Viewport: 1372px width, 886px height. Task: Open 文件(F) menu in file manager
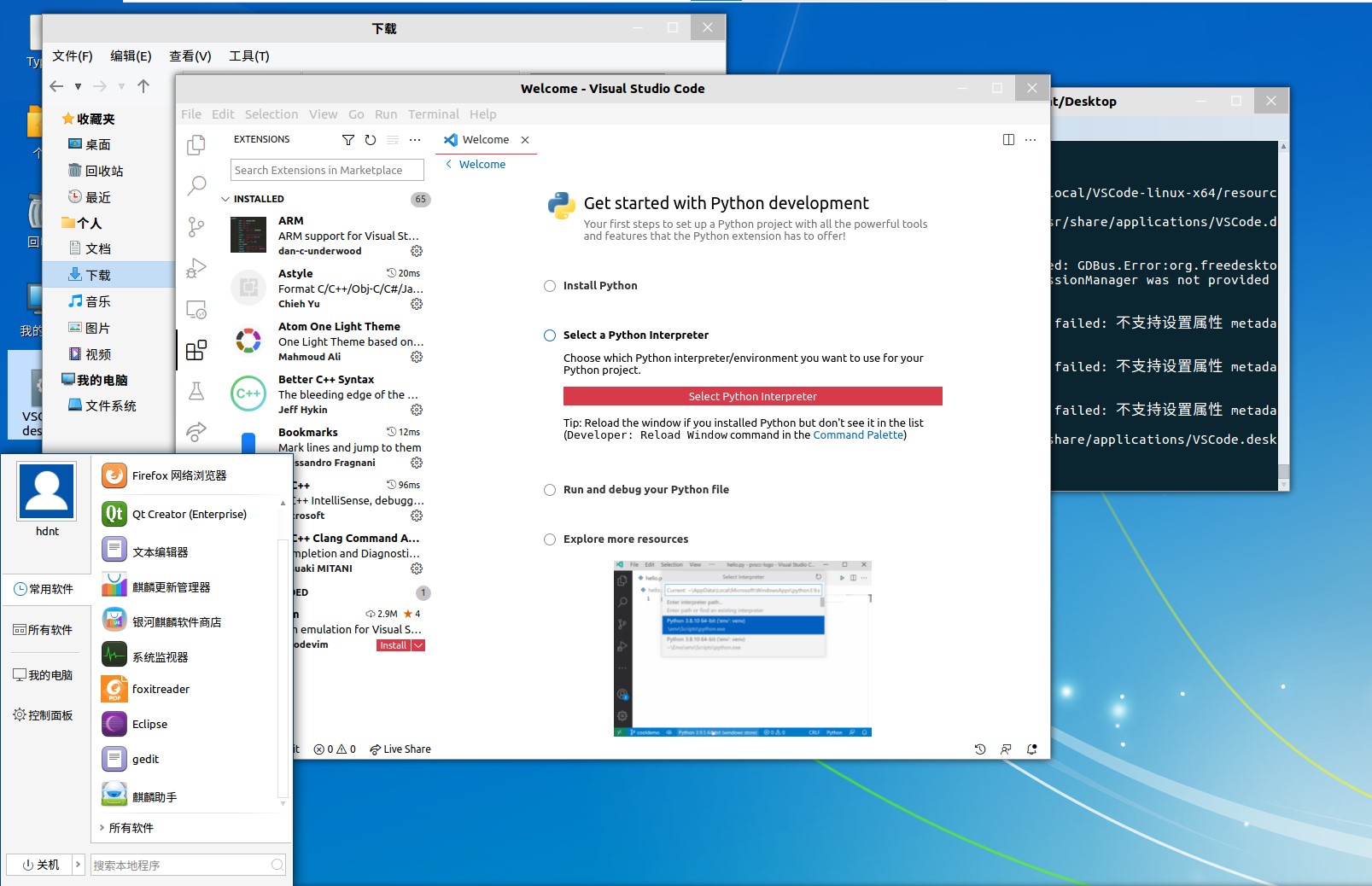tap(73, 56)
